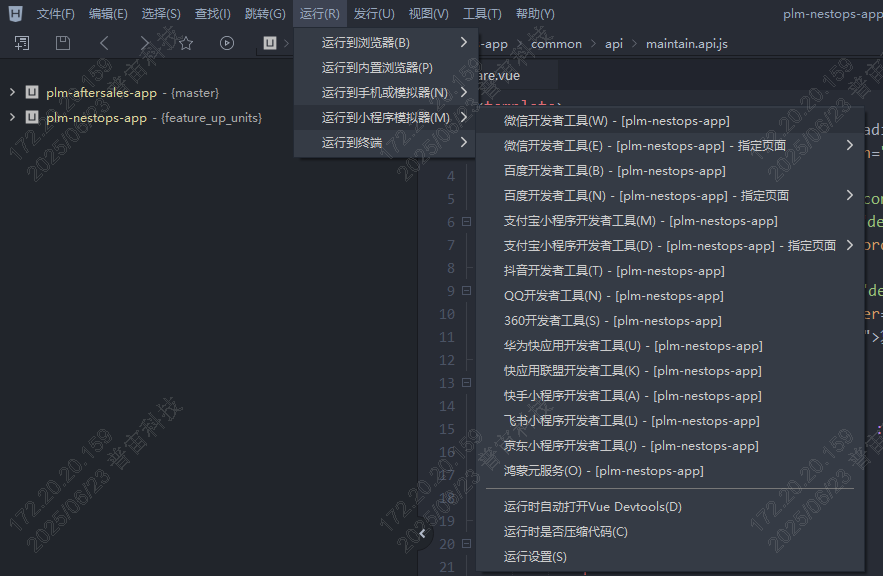Open 百度开发者工具(N) 指定页面 submenu
Image resolution: width=883 pixels, height=576 pixels.
(x=670, y=195)
